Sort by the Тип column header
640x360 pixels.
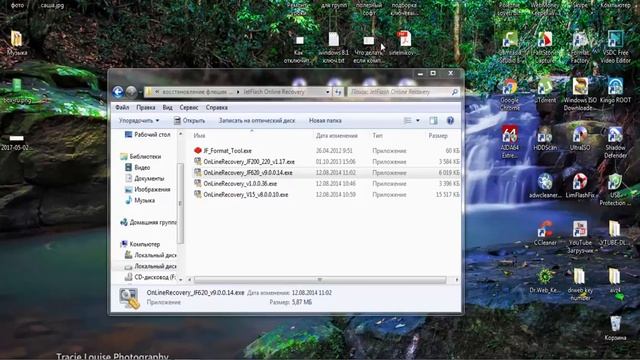point(378,136)
